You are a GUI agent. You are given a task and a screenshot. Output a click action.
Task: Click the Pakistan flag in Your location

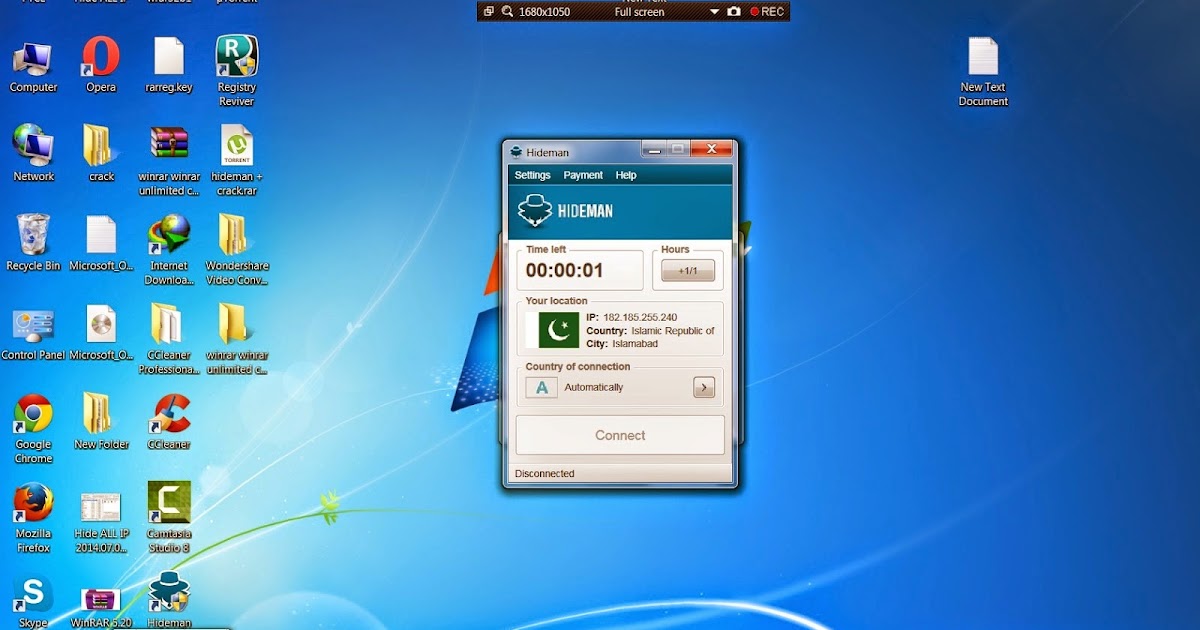(559, 330)
